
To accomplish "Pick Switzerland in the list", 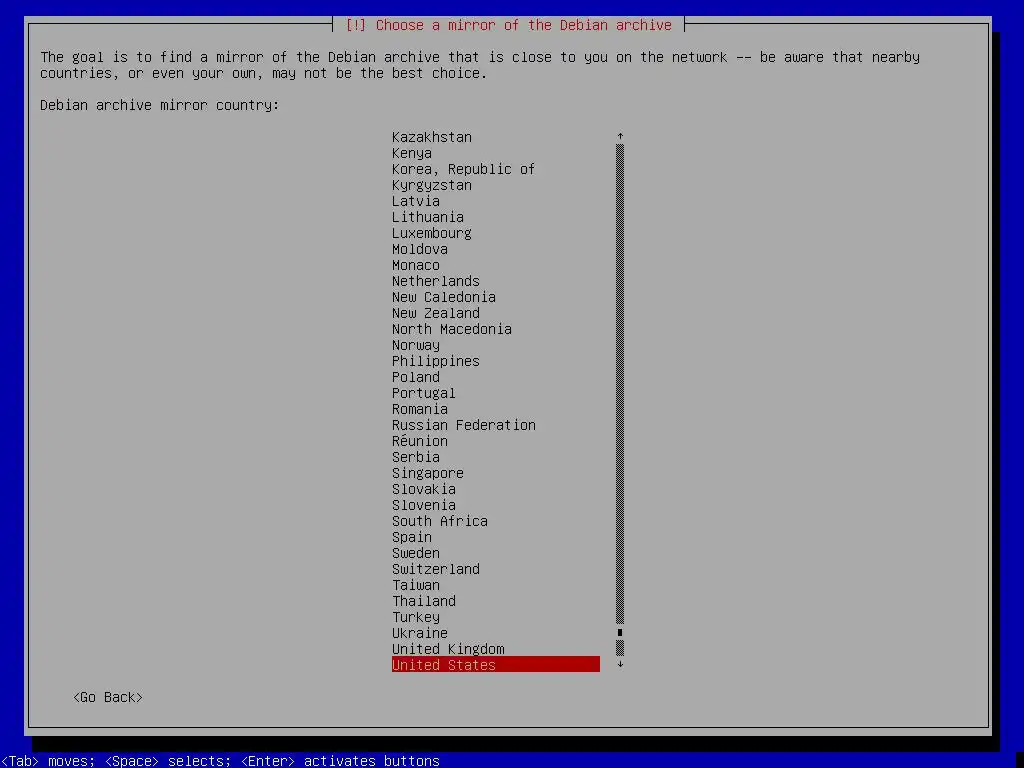I will point(436,569).
